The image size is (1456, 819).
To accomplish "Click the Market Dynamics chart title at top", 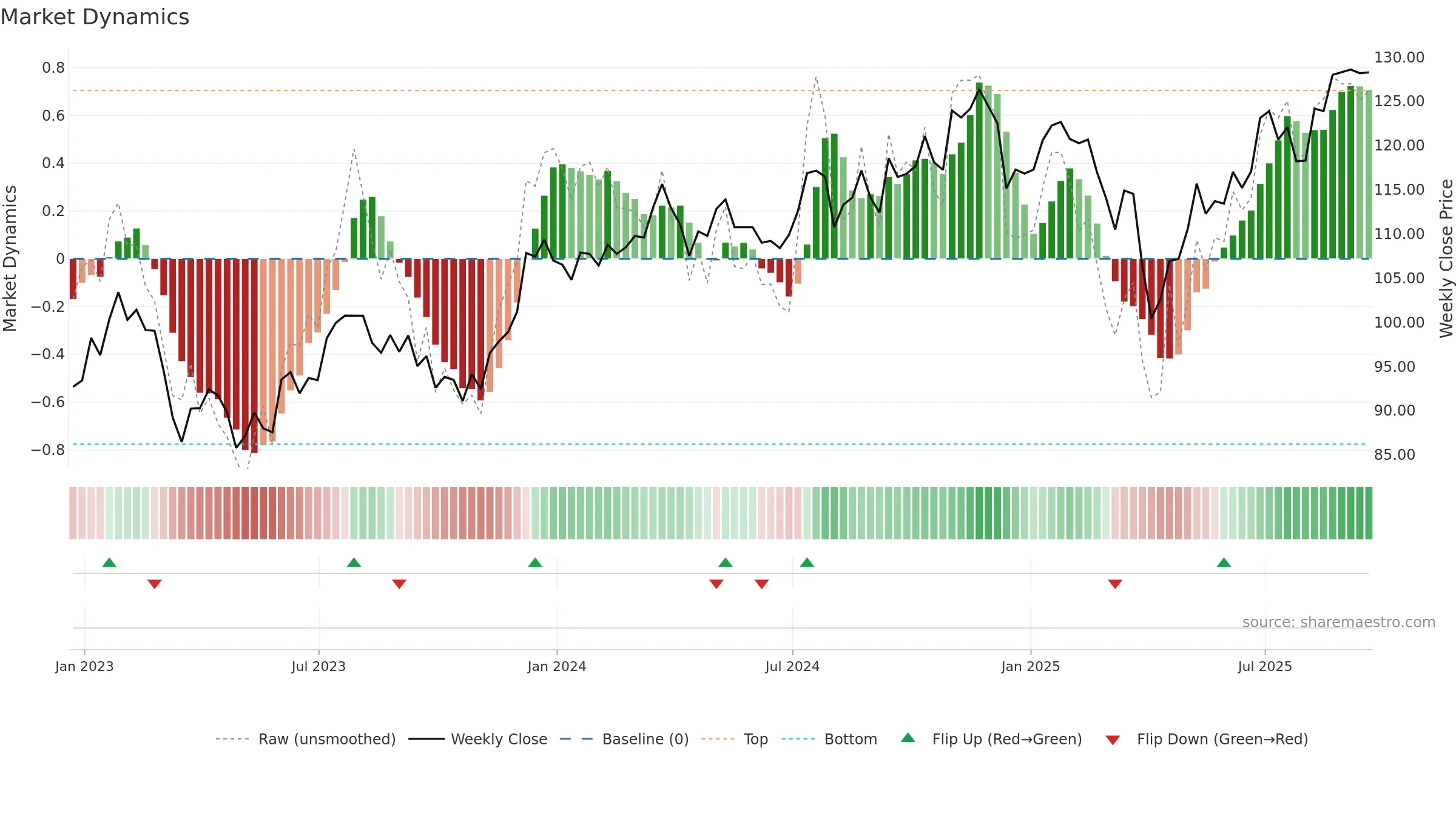I will point(95,17).
